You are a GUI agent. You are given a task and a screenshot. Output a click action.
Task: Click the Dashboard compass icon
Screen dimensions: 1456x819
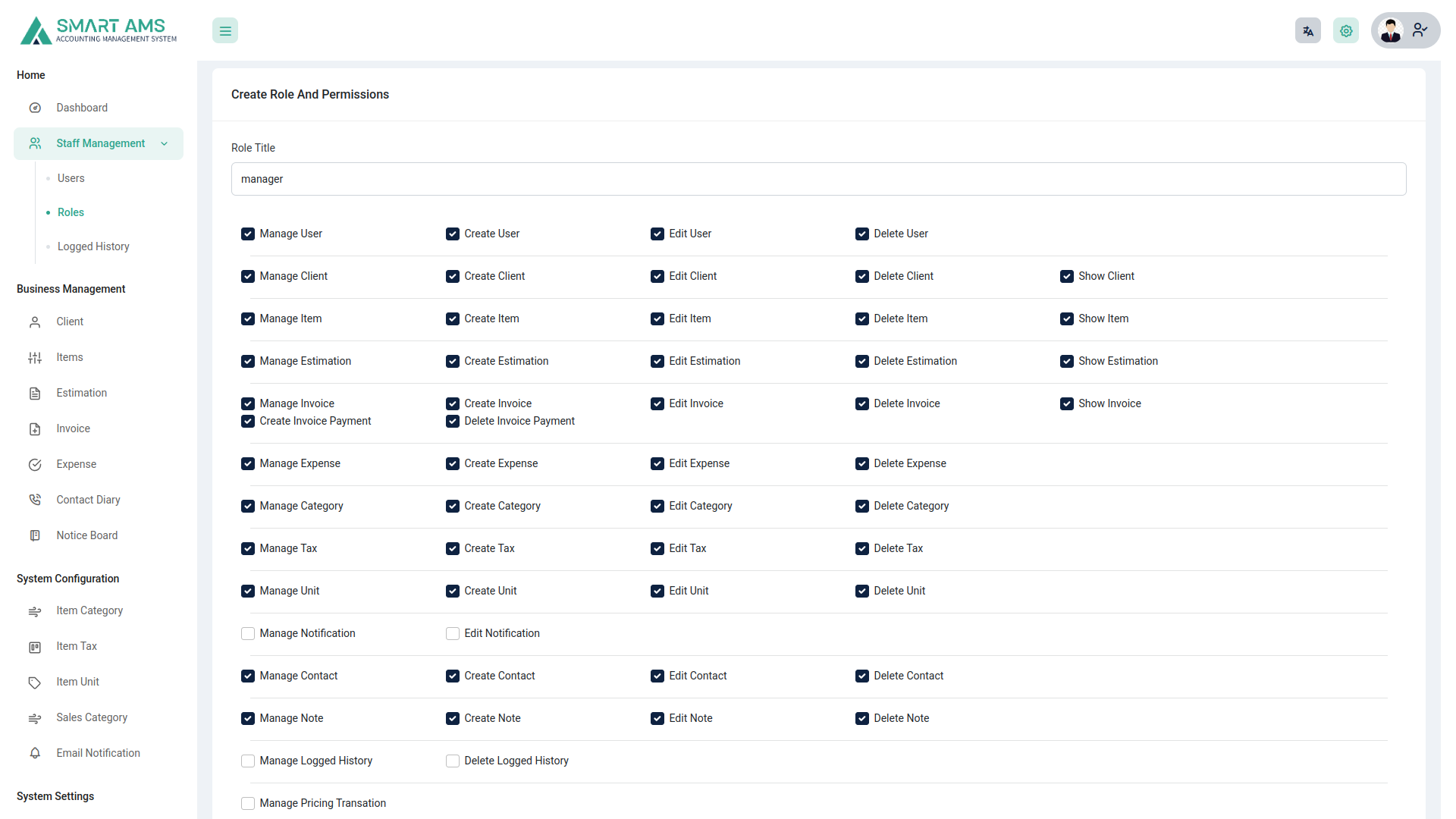35,108
